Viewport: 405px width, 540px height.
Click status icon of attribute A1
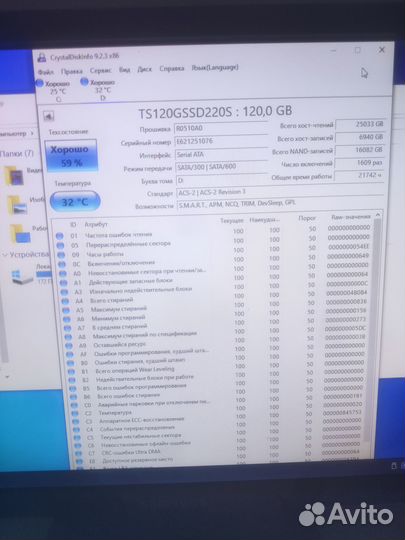pyautogui.click(x=64, y=283)
